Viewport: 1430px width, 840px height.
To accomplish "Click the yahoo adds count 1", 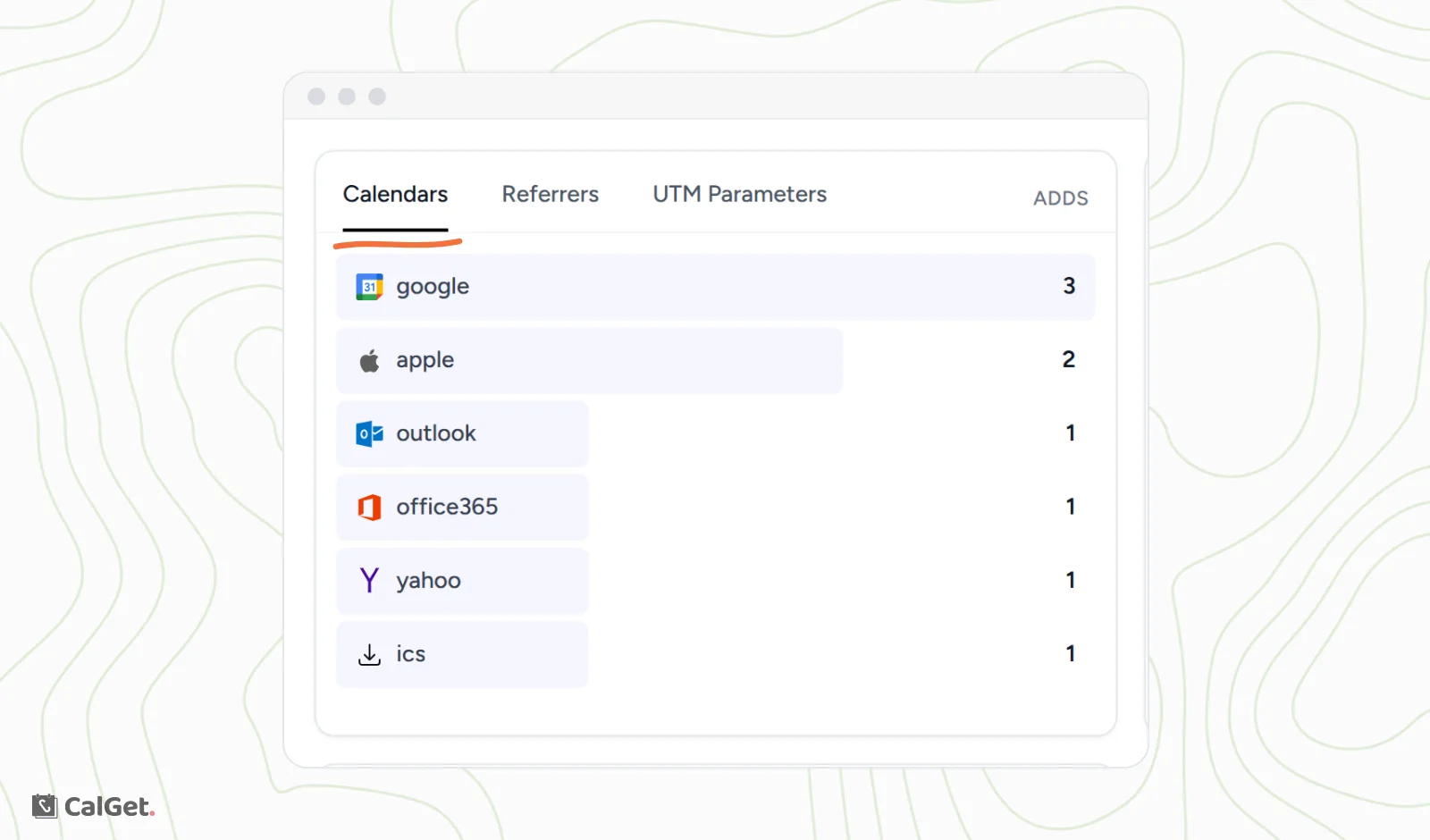I will (x=1071, y=580).
